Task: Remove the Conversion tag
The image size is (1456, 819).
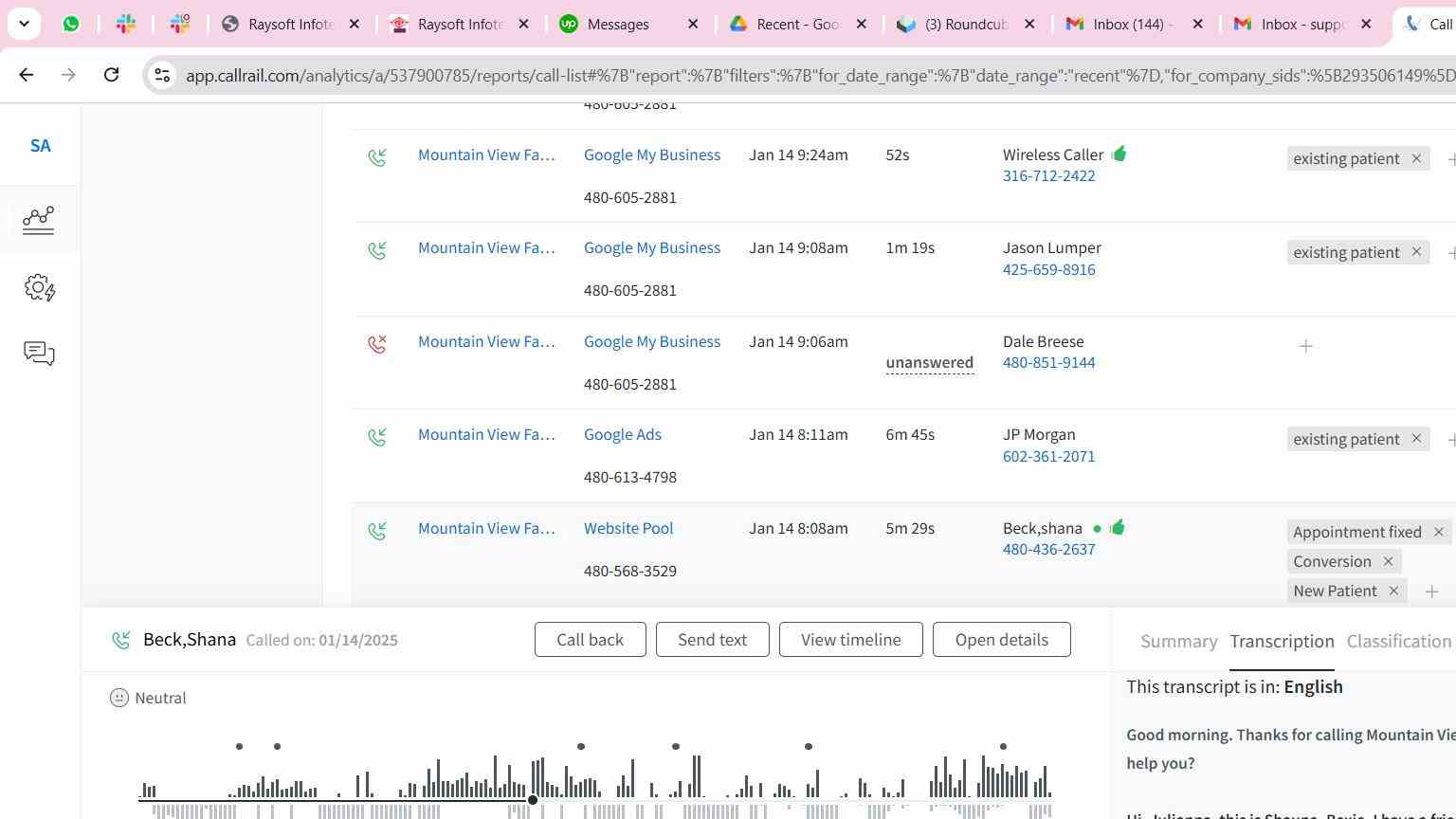Action: pos(1388,561)
